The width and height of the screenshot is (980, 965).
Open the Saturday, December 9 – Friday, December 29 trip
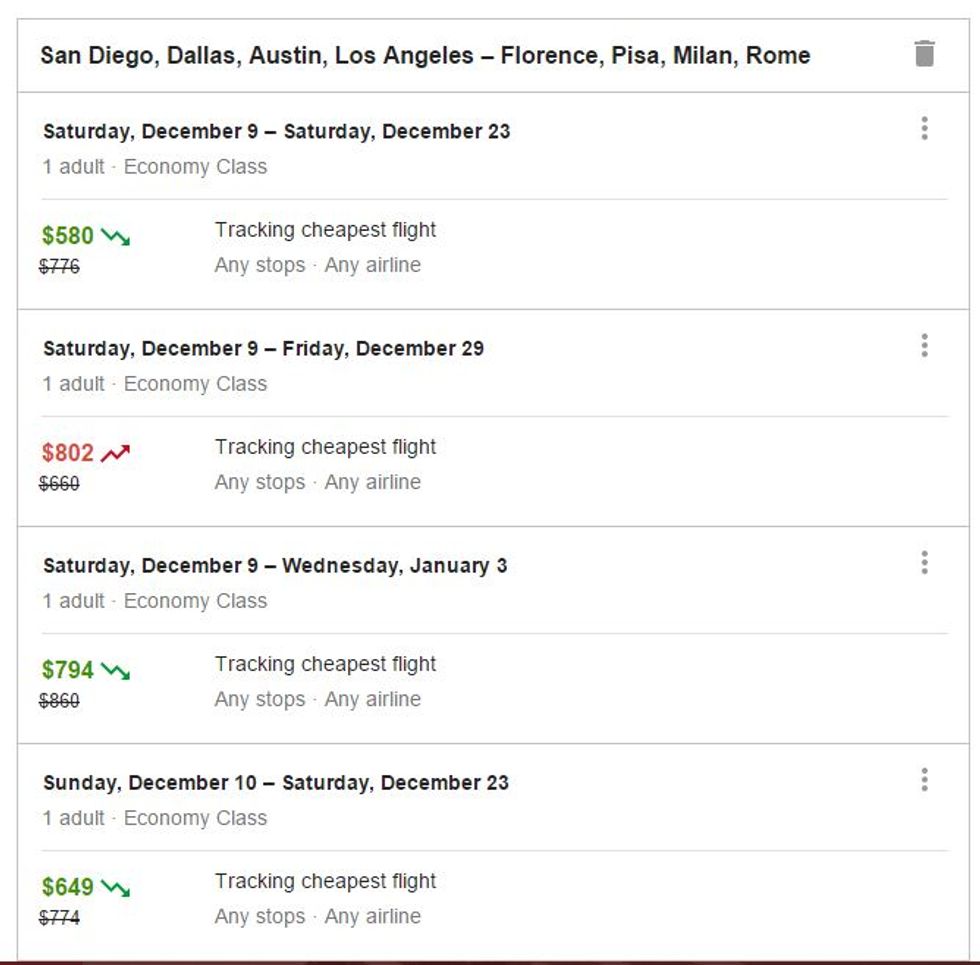pos(263,348)
